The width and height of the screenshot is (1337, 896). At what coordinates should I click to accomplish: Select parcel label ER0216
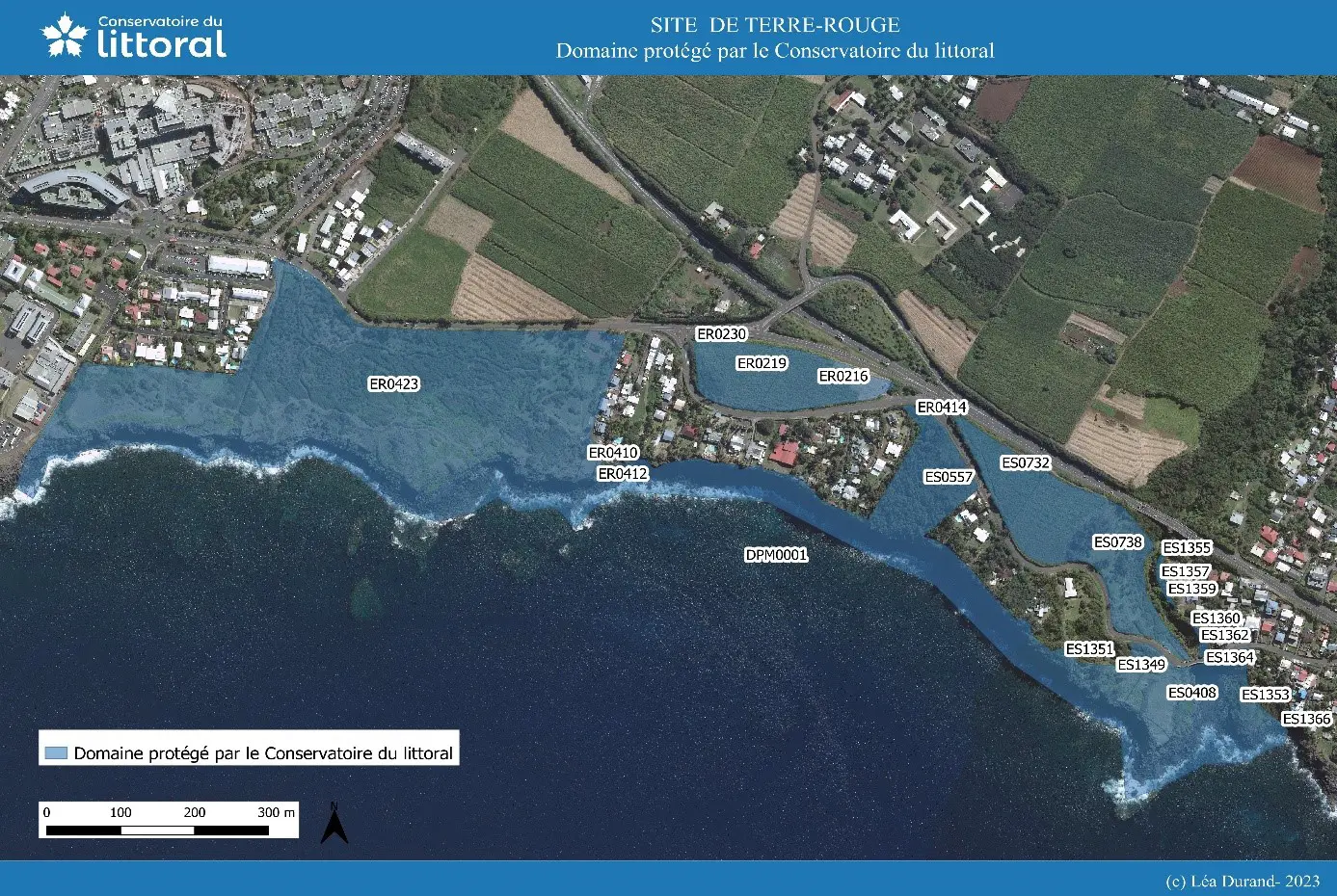[x=843, y=376]
